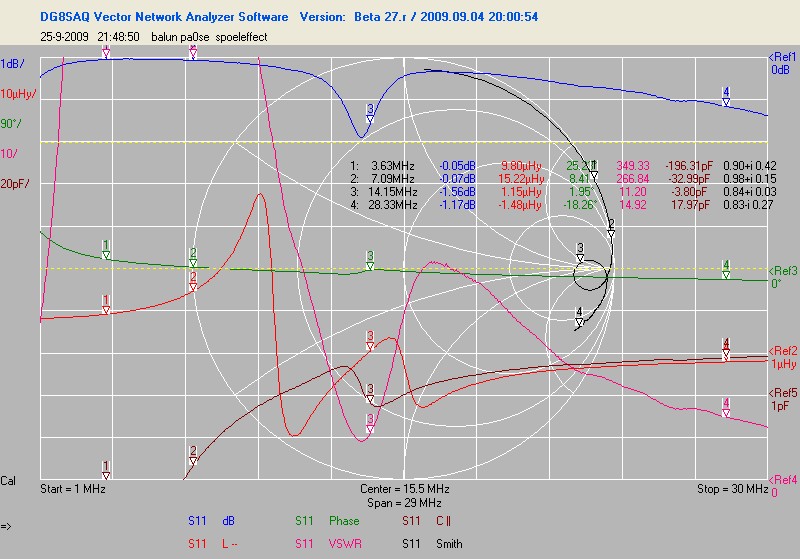This screenshot has height=559, width=800.
Task: Select the S11 Phase trace label
Action: coord(327,521)
